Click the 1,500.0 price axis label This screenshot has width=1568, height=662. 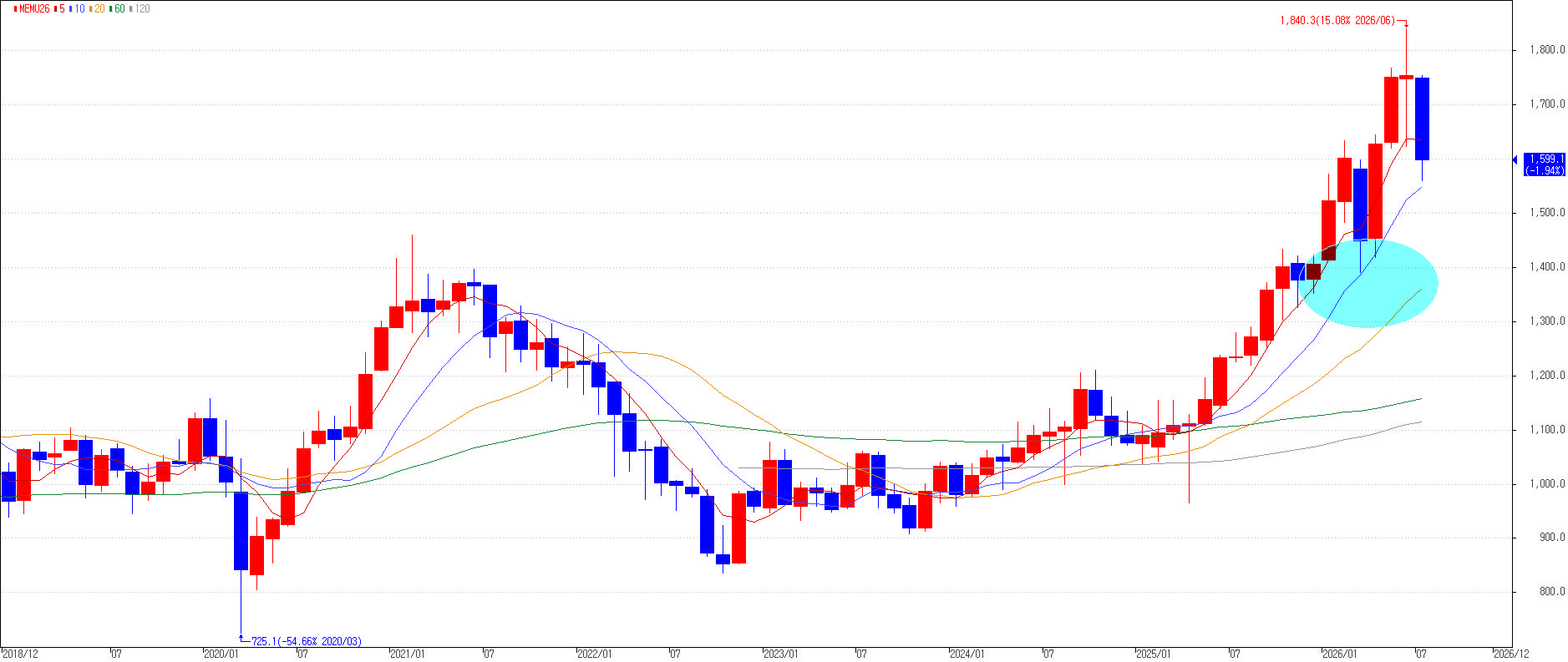1547,213
